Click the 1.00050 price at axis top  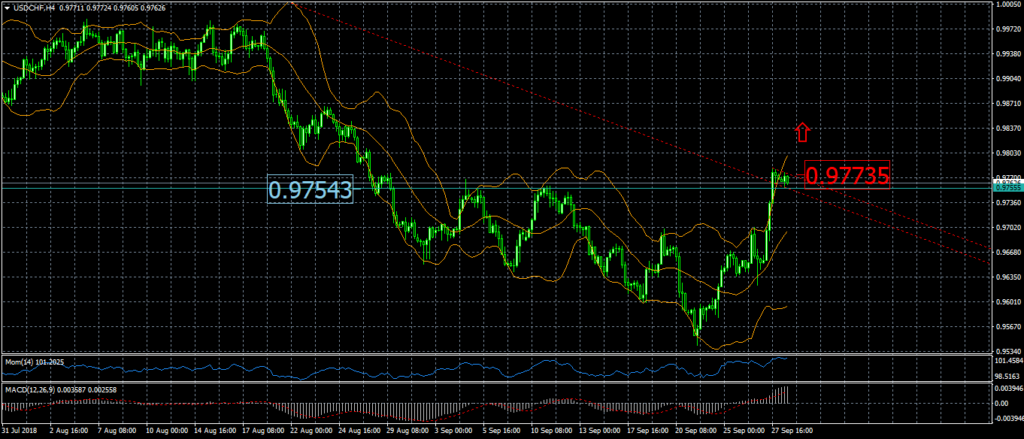tap(1008, 4)
